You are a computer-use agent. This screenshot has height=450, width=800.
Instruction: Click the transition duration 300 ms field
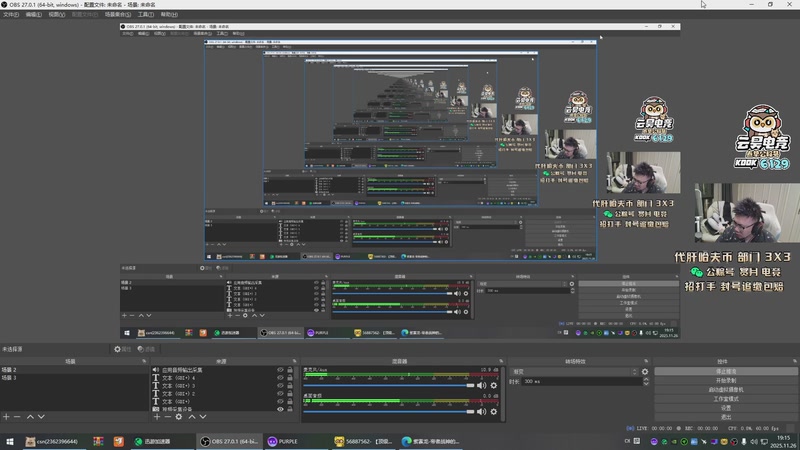pos(581,381)
